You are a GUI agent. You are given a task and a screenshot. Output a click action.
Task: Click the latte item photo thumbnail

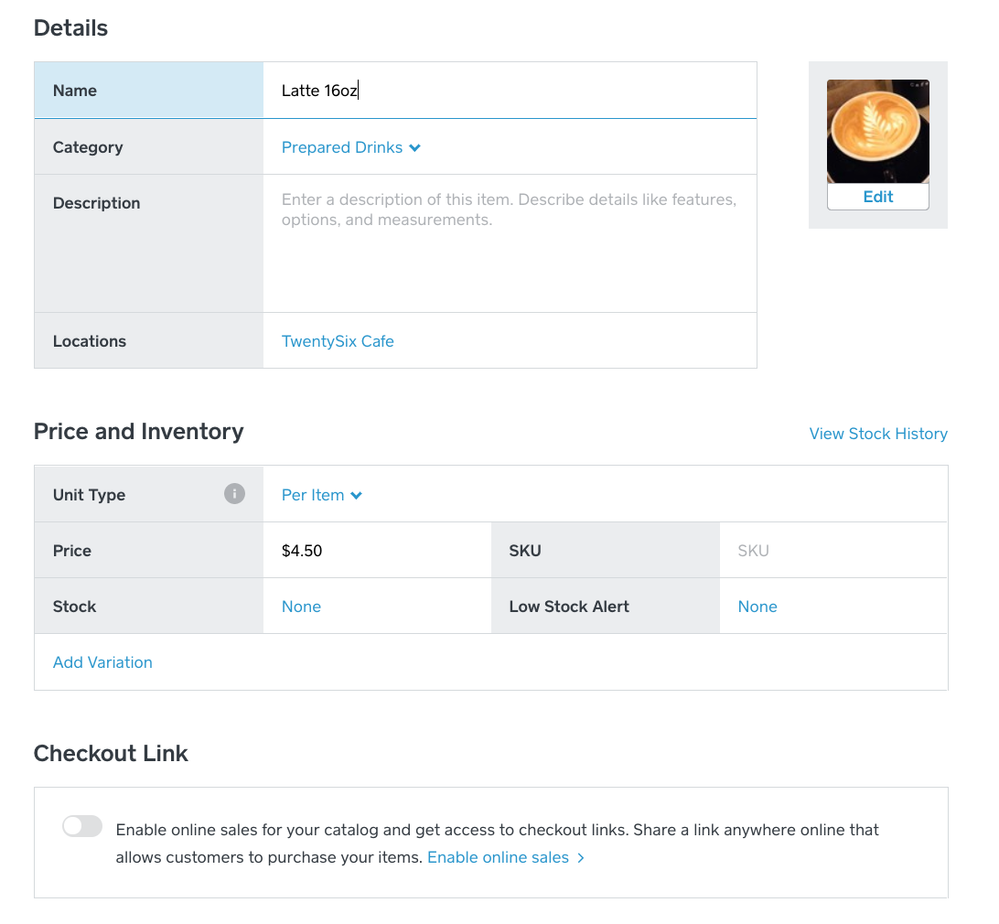(878, 132)
